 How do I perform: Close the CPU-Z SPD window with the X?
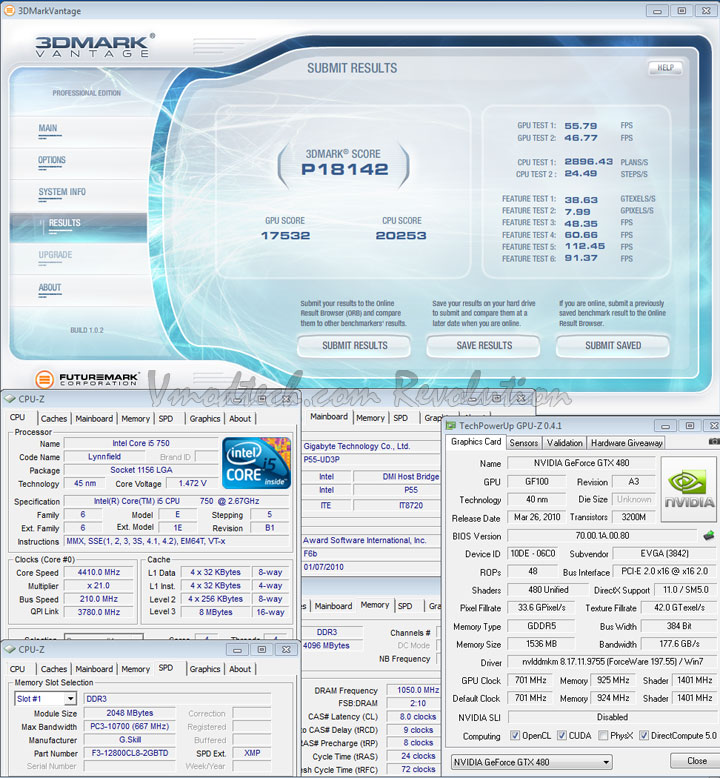click(286, 649)
